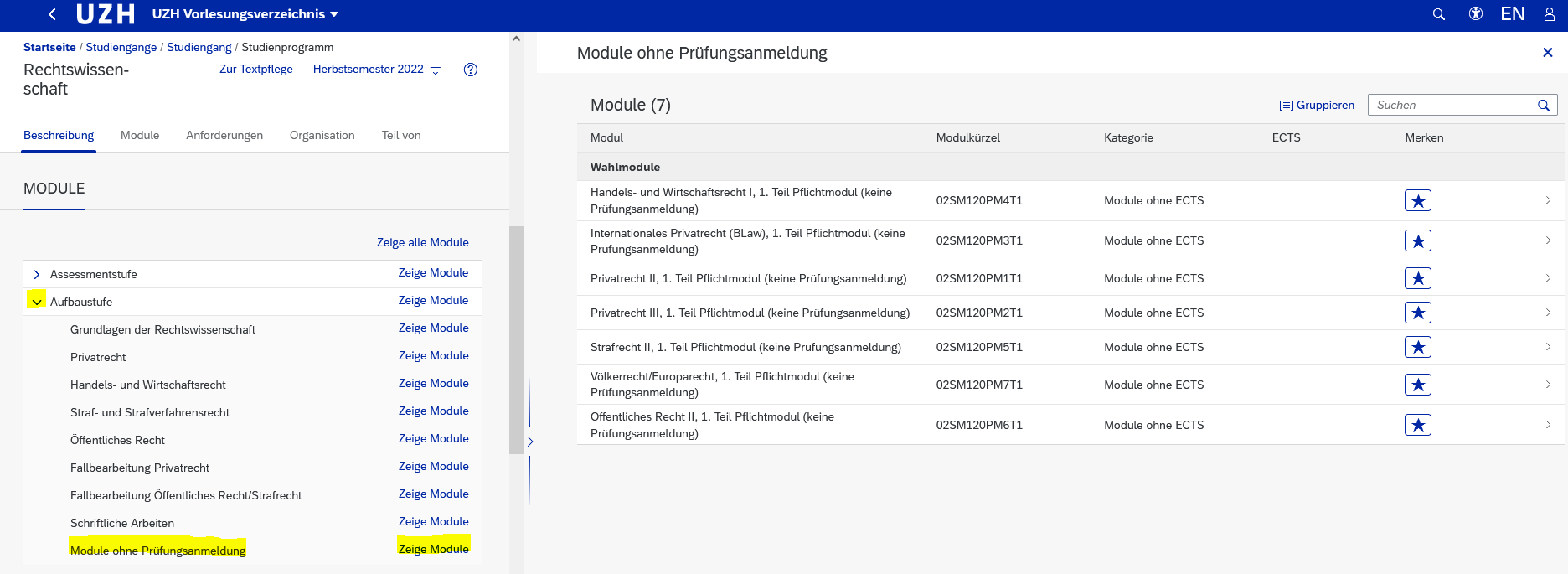Image resolution: width=1568 pixels, height=574 pixels.
Task: Expand the Assessmentstufe tree node
Action: pyautogui.click(x=37, y=275)
